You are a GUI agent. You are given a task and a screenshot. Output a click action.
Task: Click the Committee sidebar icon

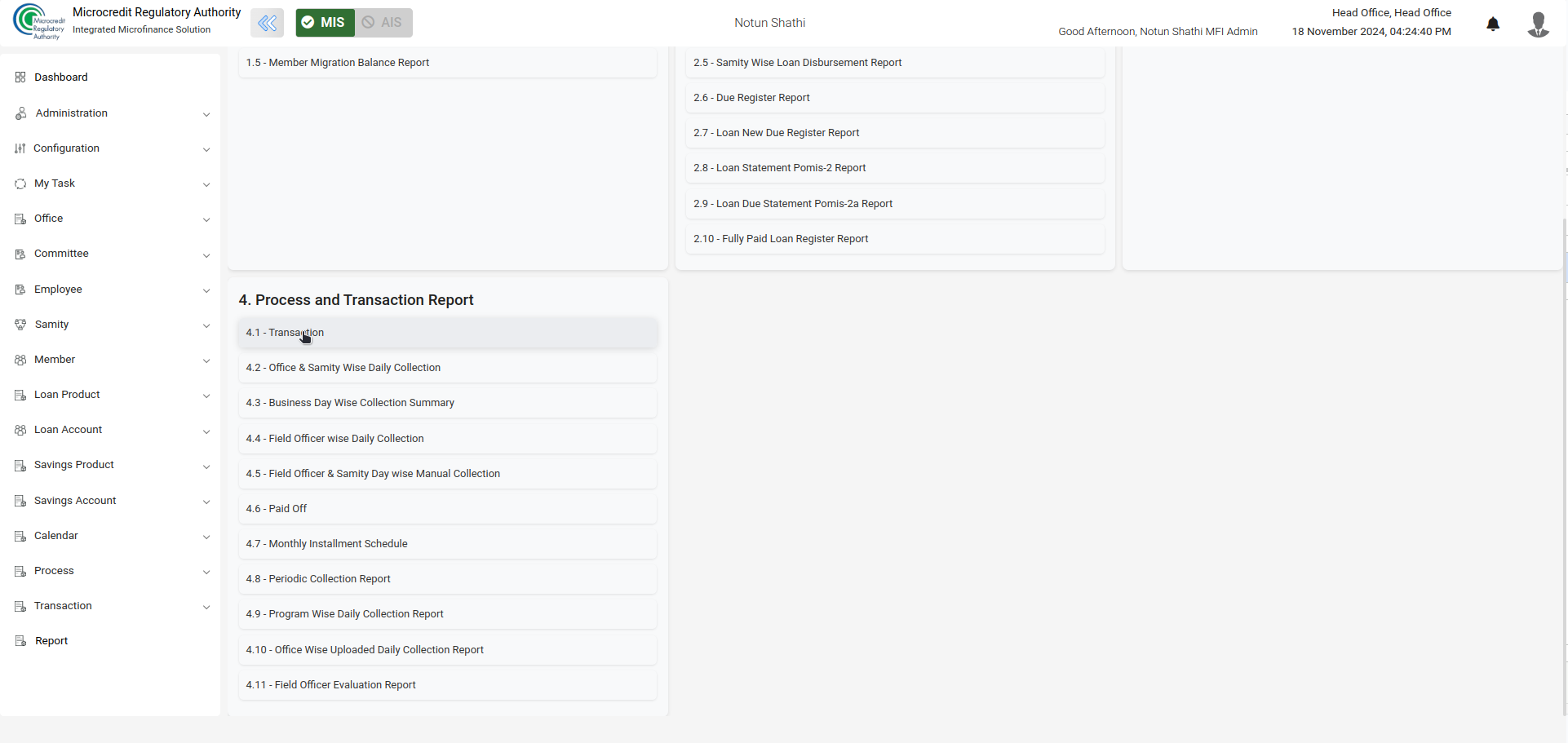20,254
